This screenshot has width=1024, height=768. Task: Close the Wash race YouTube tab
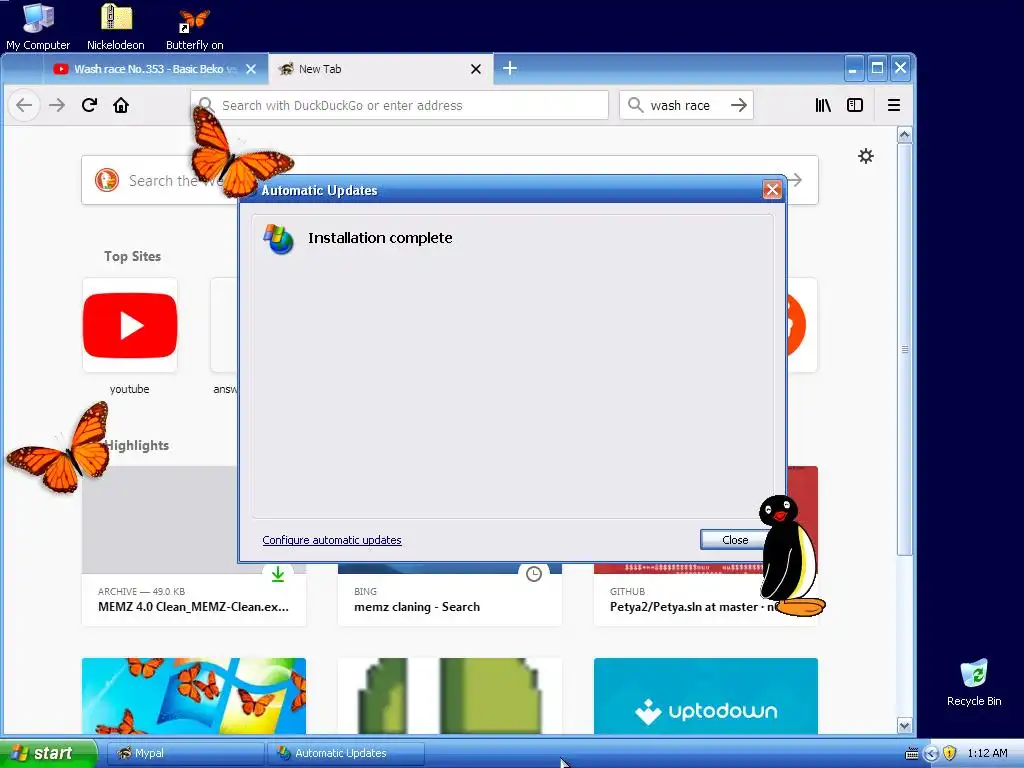[251, 69]
